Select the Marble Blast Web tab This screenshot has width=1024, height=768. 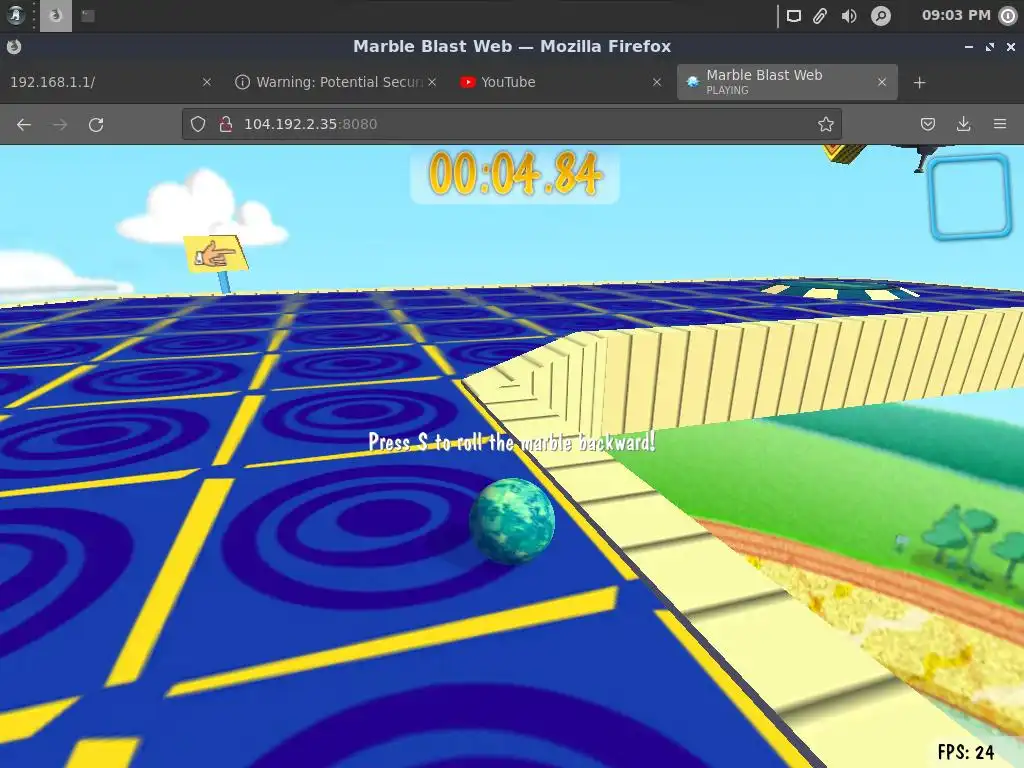[787, 82]
